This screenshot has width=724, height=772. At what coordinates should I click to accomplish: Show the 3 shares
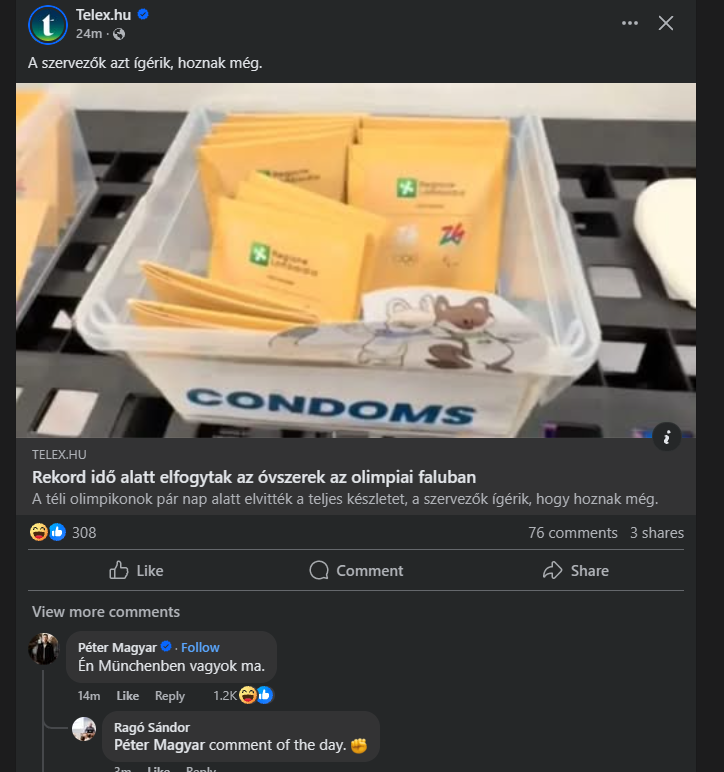(656, 533)
